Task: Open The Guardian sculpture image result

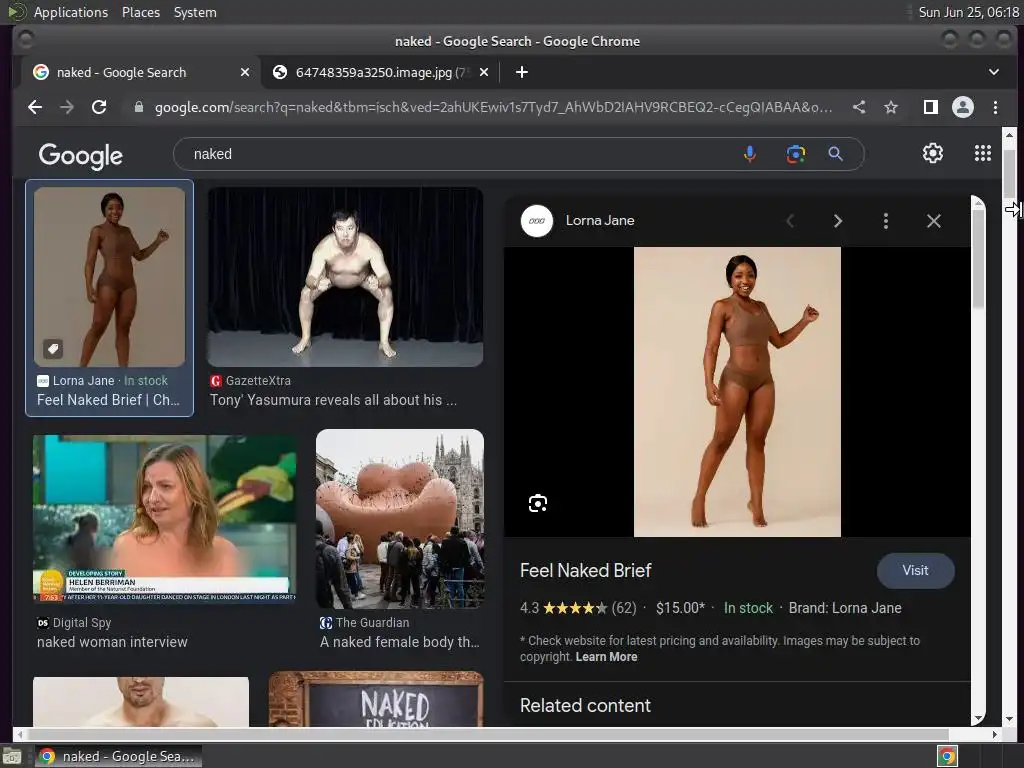Action: (400, 519)
